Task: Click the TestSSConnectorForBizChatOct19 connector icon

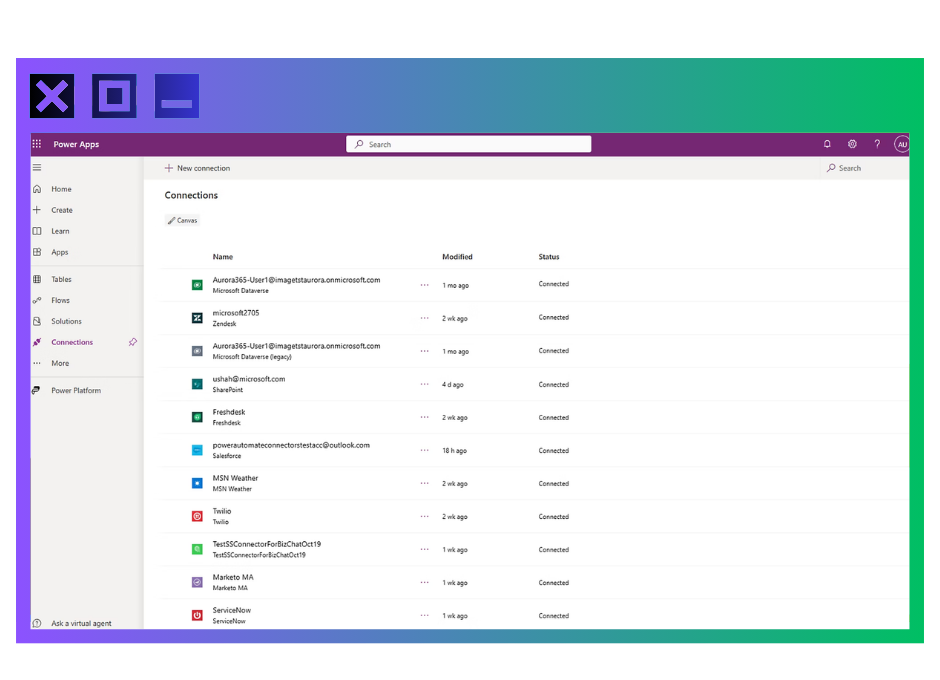Action: pos(197,549)
